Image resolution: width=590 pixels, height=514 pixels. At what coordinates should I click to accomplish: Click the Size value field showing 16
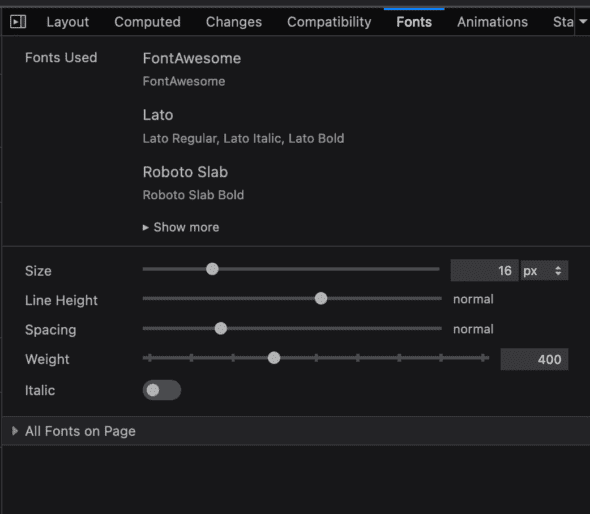[485, 271]
